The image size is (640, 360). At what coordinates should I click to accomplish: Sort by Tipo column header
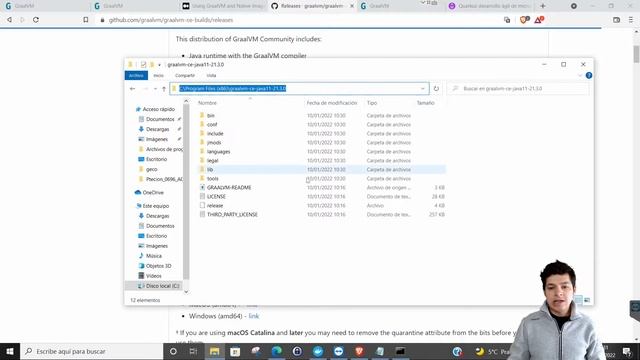click(371, 103)
